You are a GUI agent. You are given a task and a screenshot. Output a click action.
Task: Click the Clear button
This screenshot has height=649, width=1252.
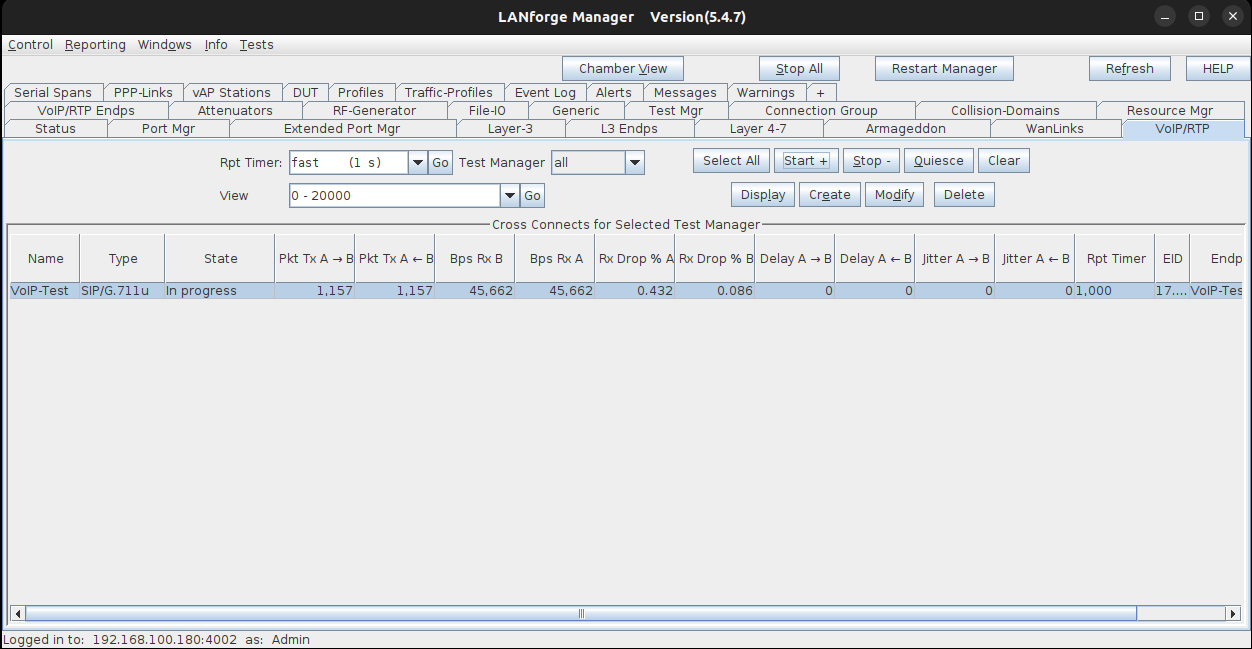[1004, 161]
